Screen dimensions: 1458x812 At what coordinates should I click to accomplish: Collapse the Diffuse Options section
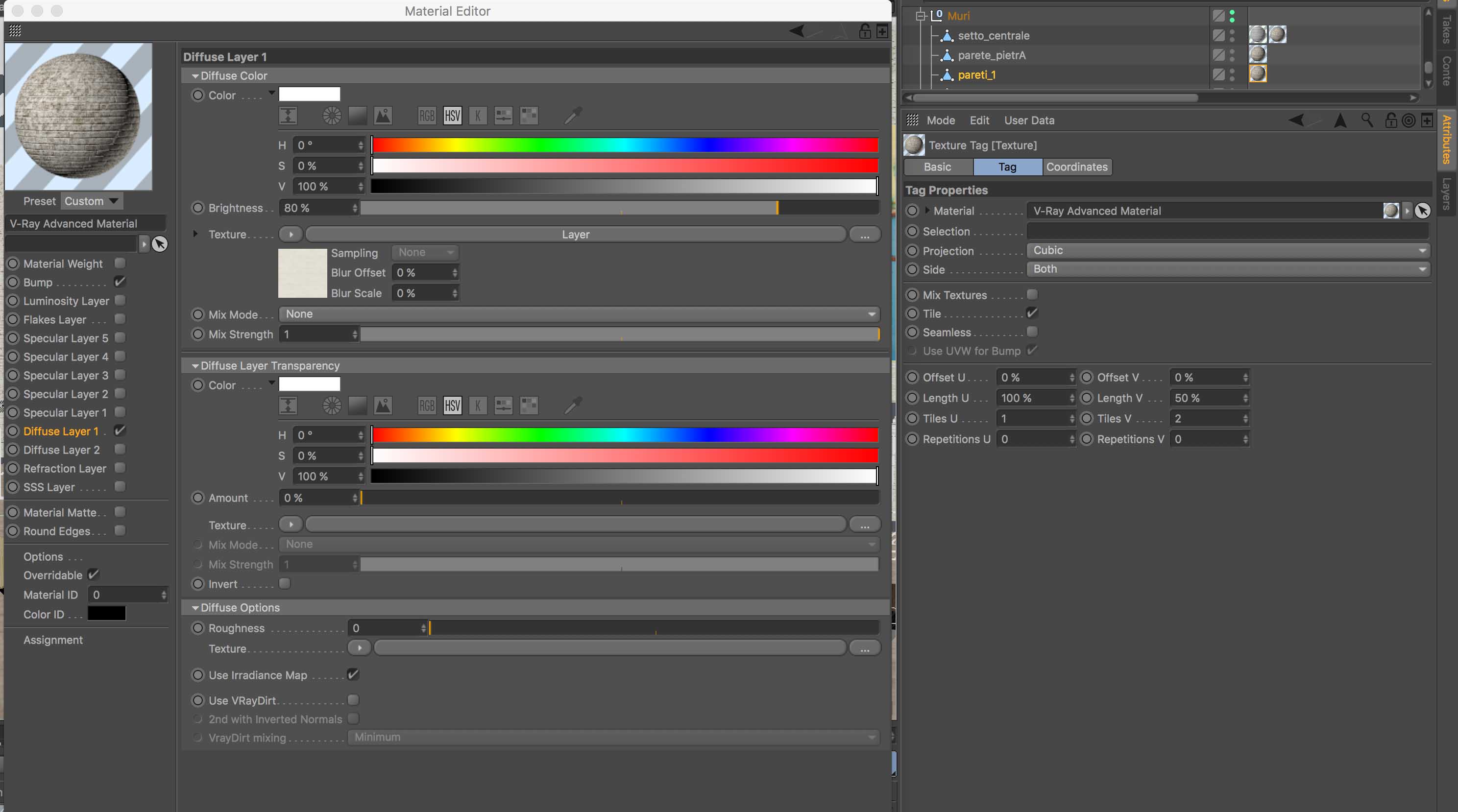point(195,608)
